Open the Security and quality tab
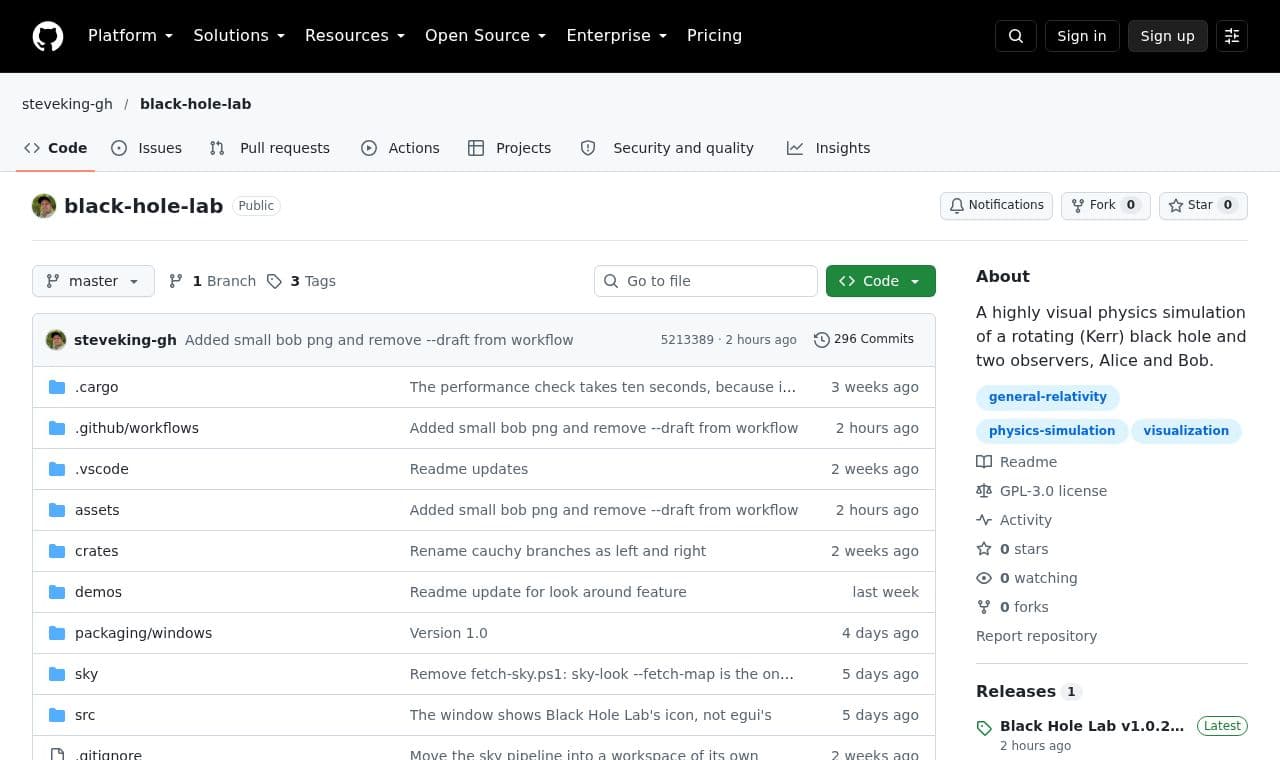 coord(667,148)
